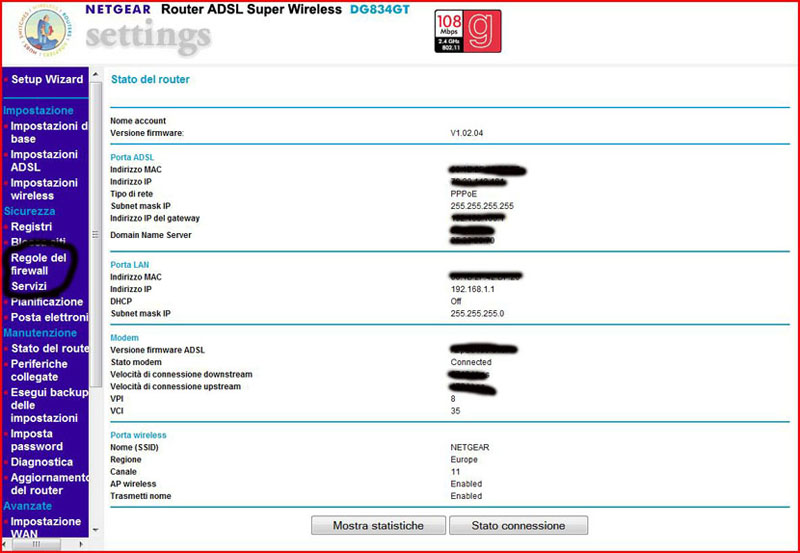800x553 pixels.
Task: Click the sidebar scroll down arrow
Action: point(95,531)
